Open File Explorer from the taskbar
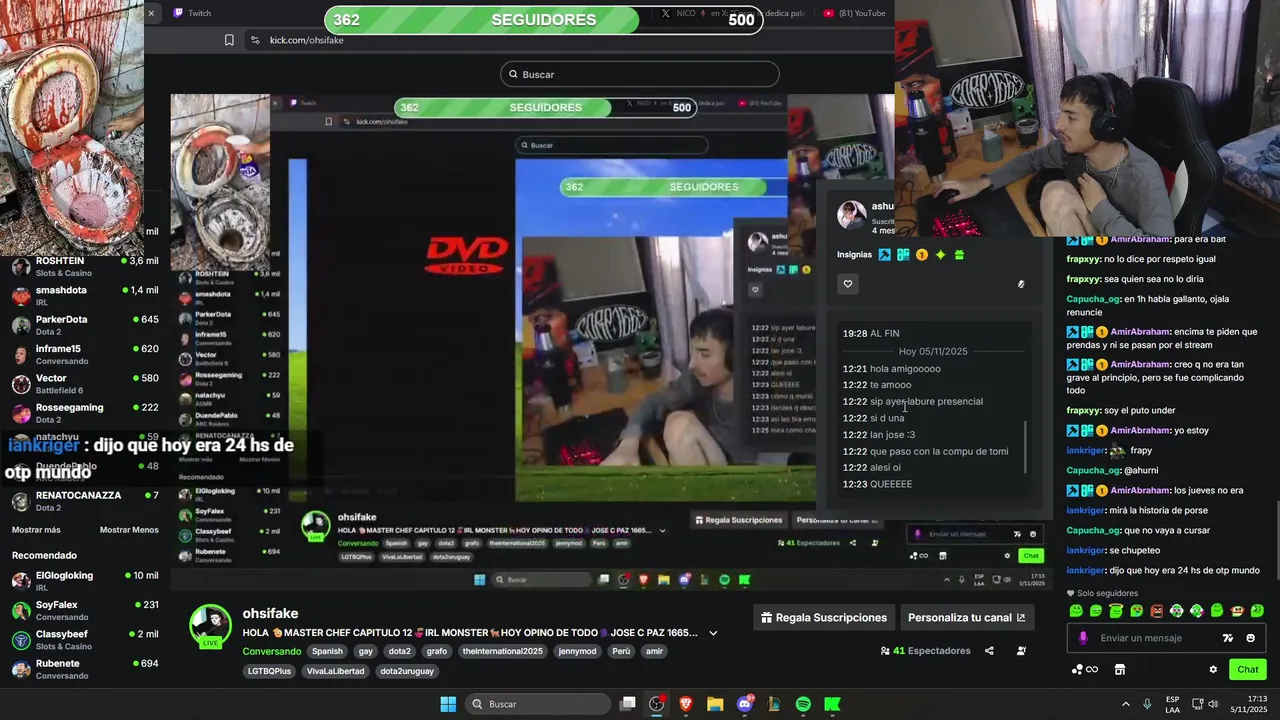The height and width of the screenshot is (720, 1280). pos(715,704)
